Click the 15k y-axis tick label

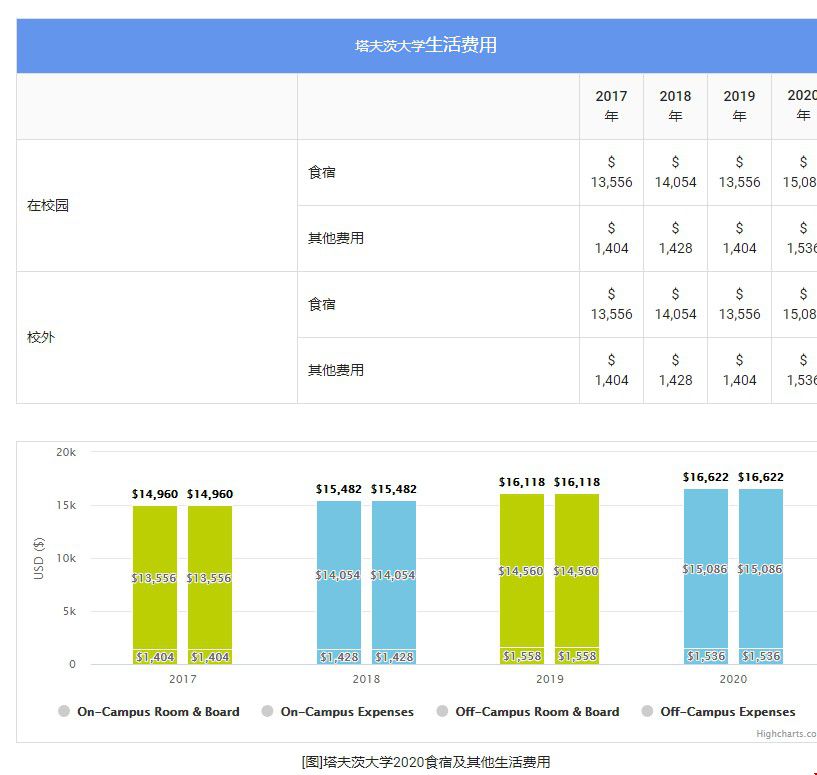point(66,505)
